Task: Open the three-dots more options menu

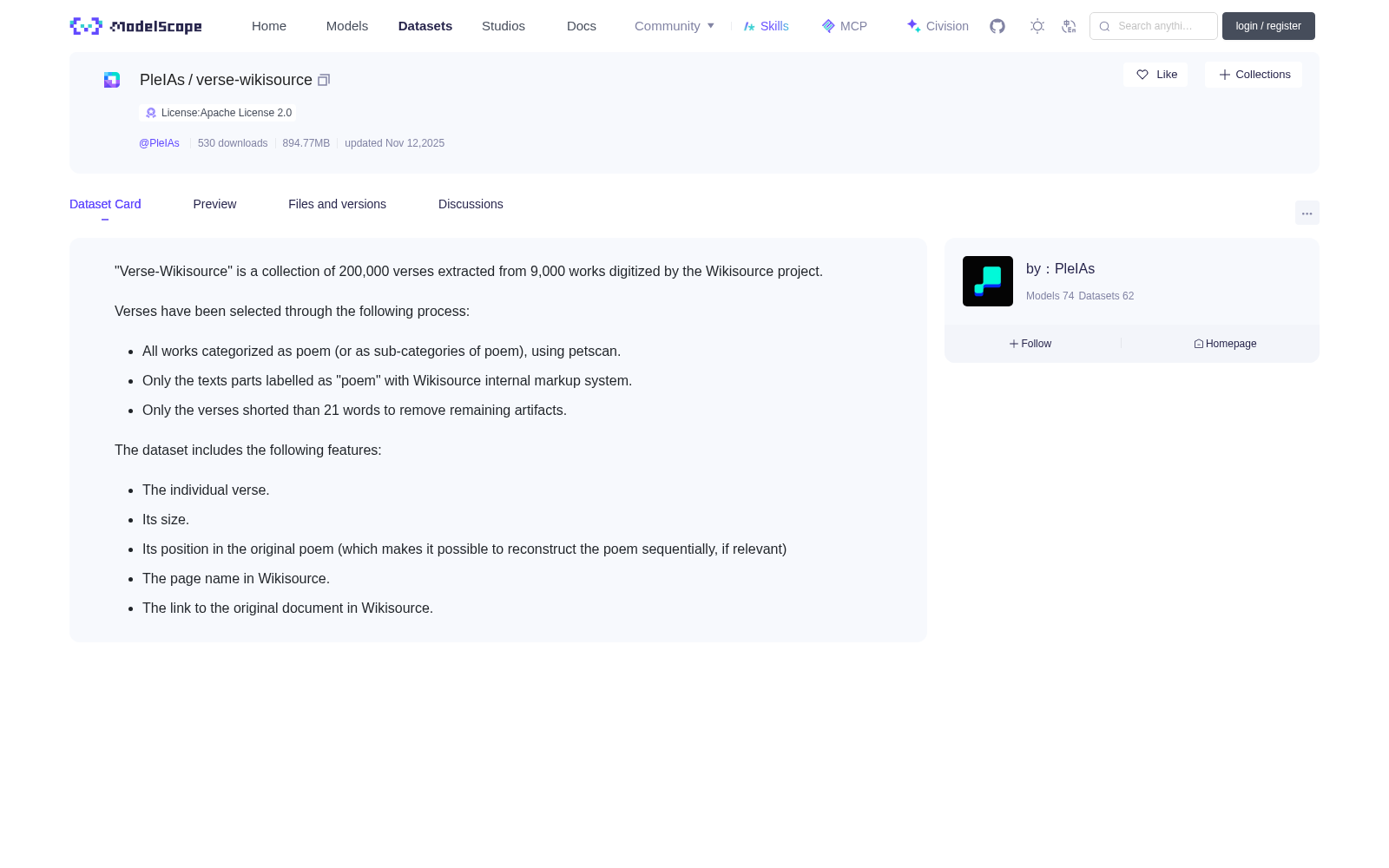Action: coord(1307,213)
